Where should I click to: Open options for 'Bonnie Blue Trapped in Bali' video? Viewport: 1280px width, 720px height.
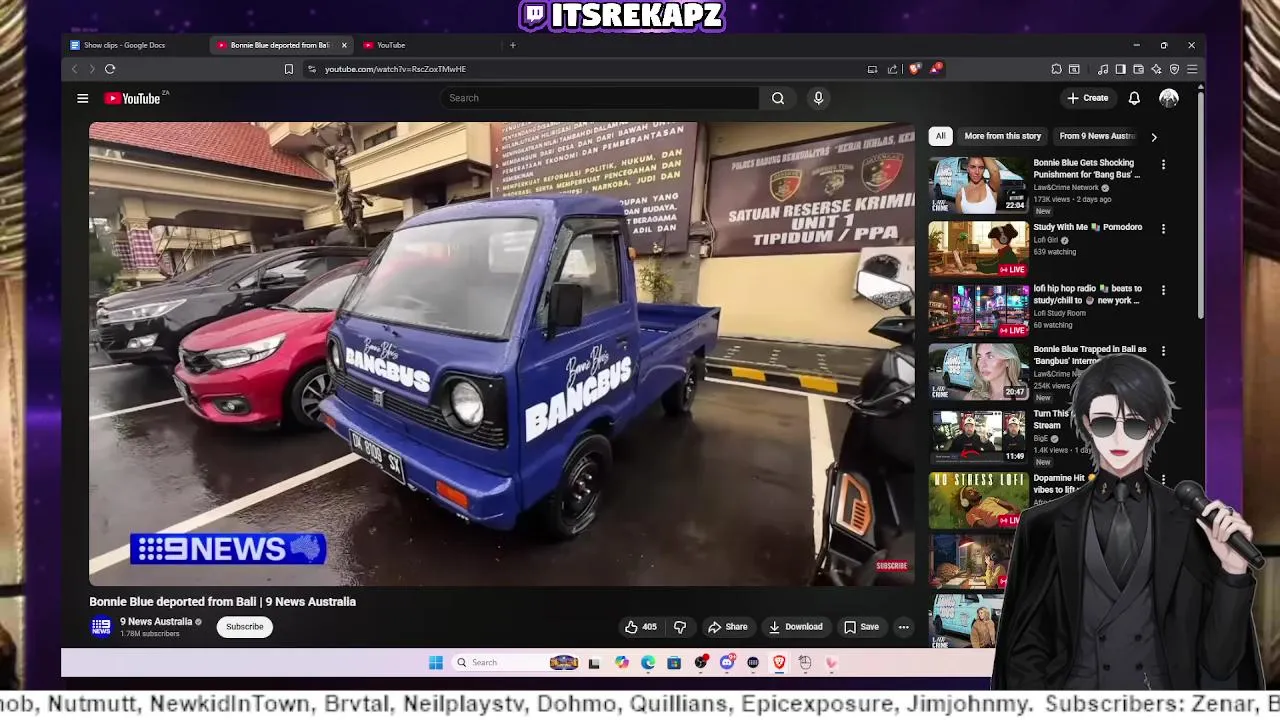click(x=1163, y=351)
